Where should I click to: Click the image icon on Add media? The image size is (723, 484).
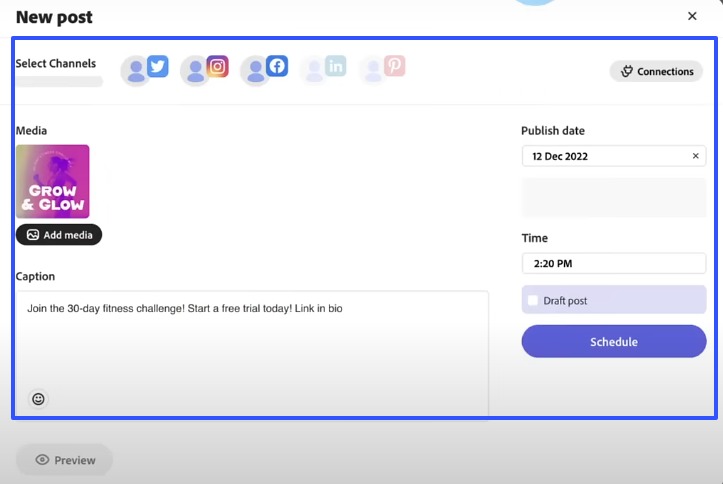[x=33, y=235]
